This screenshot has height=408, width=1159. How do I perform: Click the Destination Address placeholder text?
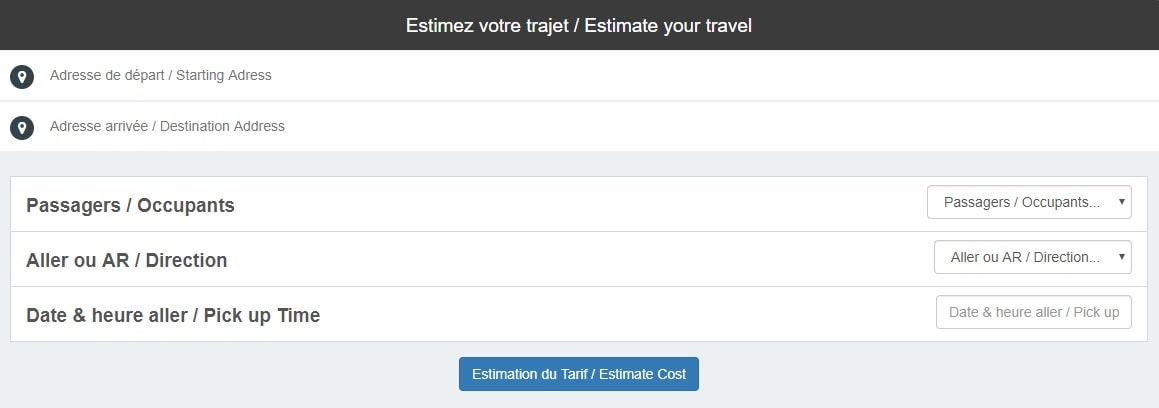click(167, 126)
